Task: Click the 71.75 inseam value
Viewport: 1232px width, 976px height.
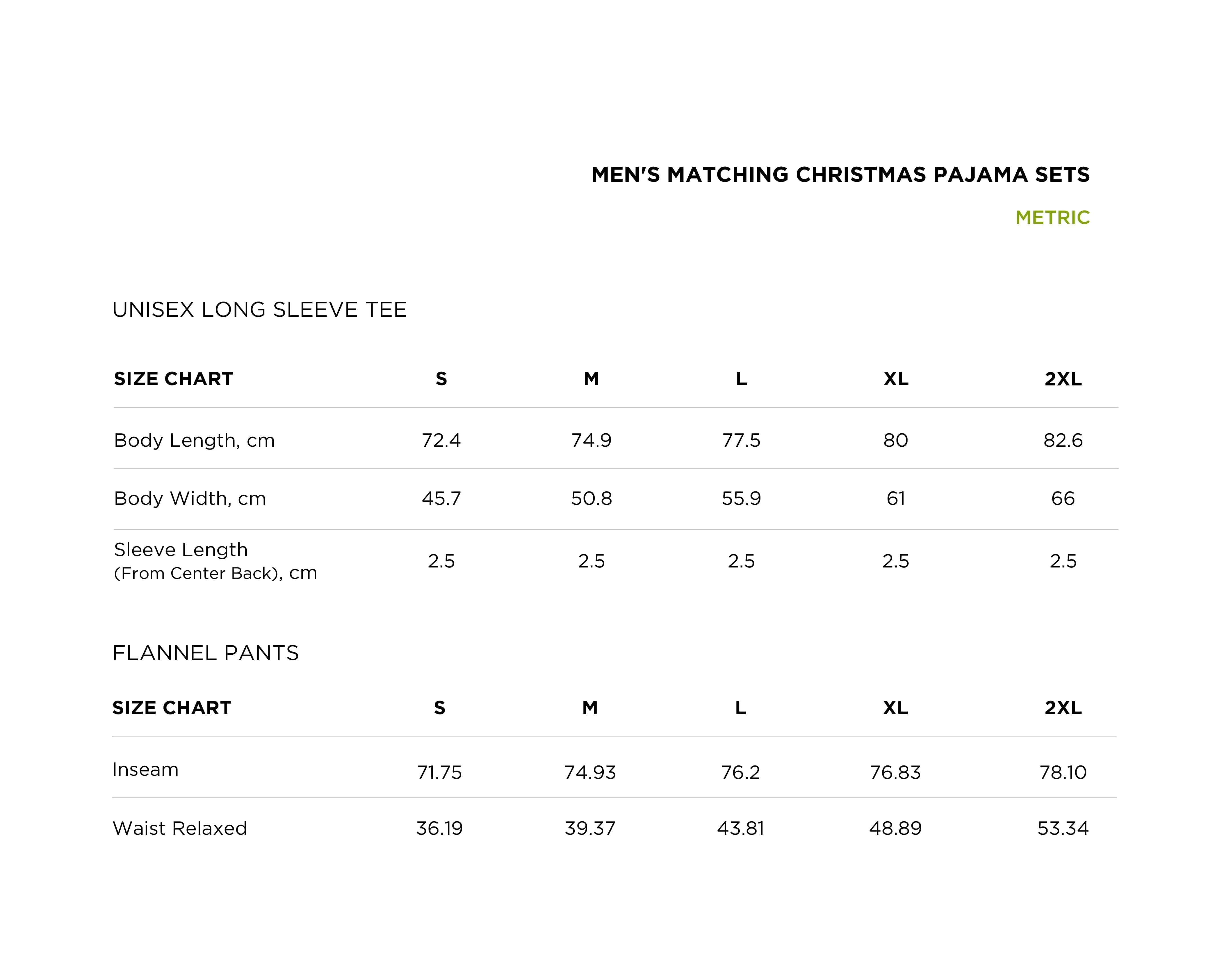Action: [x=439, y=772]
